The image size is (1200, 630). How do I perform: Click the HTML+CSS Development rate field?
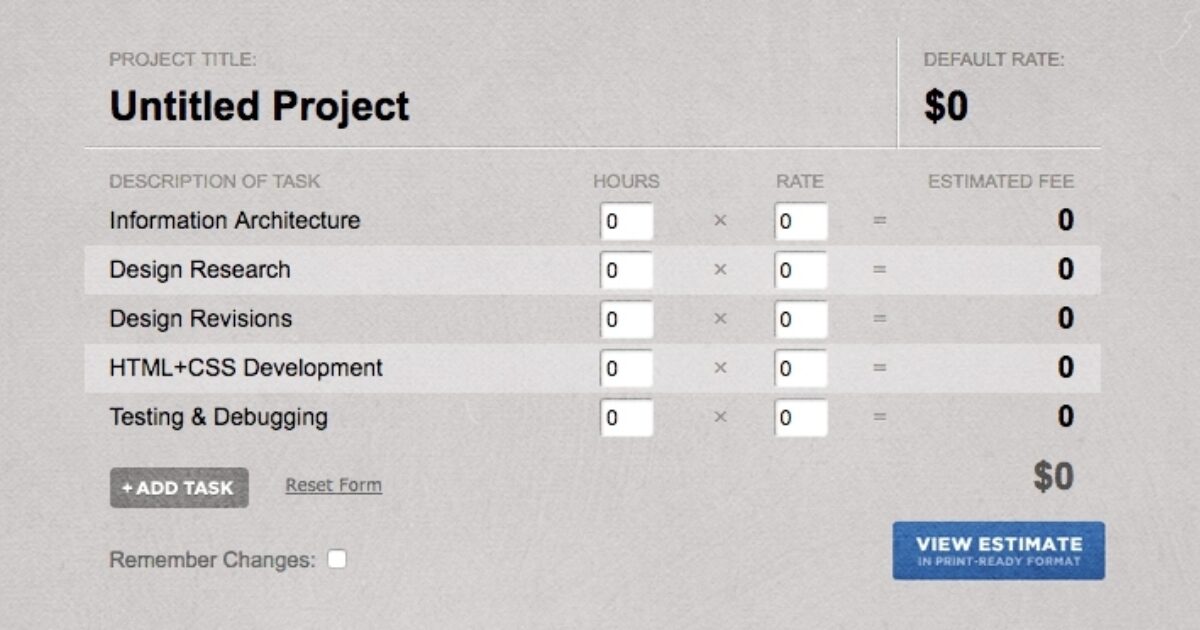(801, 367)
